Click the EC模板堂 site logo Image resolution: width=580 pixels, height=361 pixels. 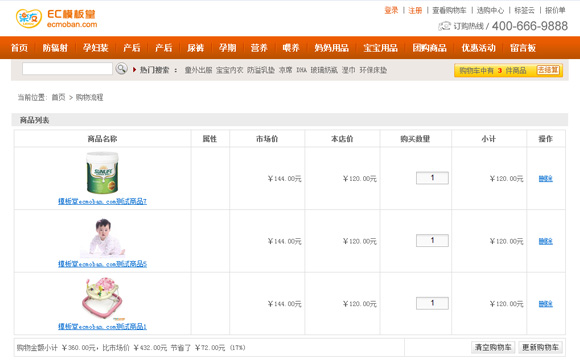point(56,18)
